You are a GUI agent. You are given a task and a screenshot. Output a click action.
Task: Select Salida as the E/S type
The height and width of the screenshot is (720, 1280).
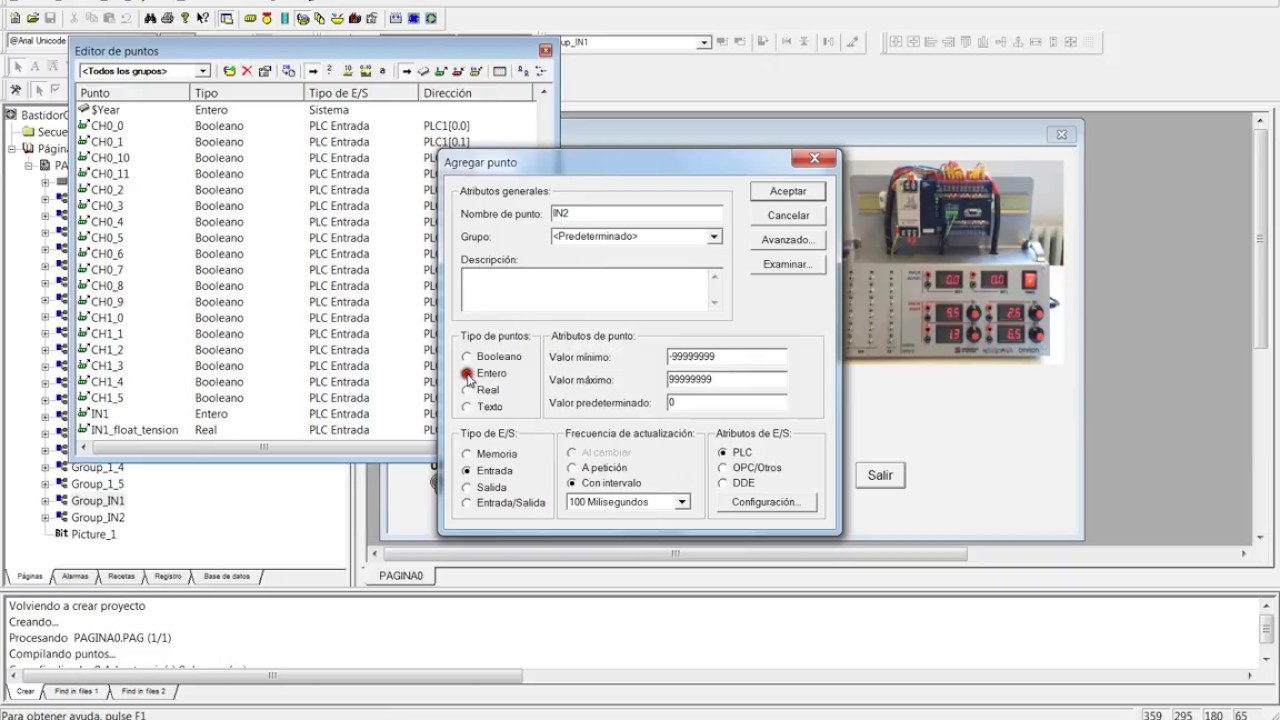tap(467, 487)
